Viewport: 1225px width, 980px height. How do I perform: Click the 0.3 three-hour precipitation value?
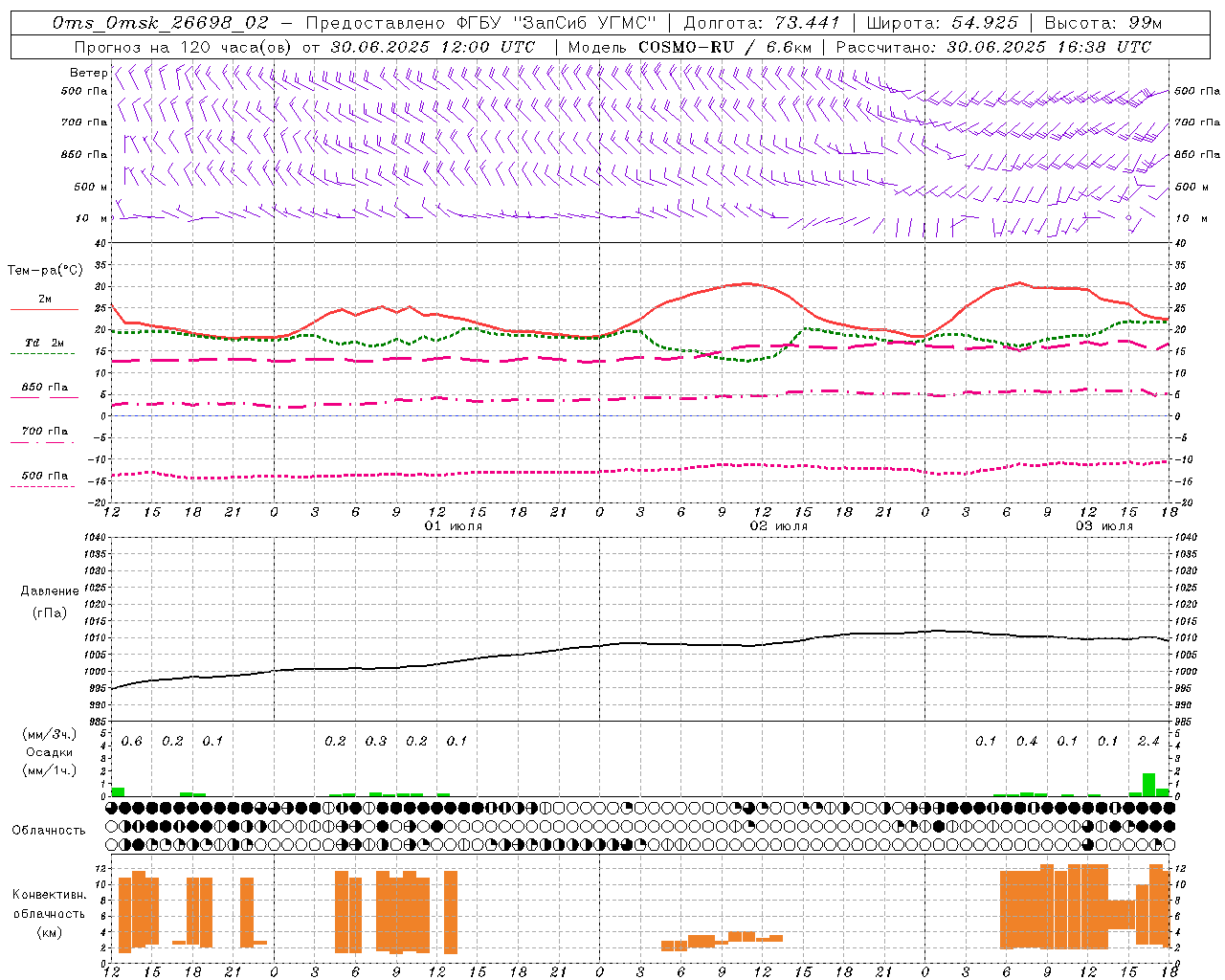(x=376, y=742)
